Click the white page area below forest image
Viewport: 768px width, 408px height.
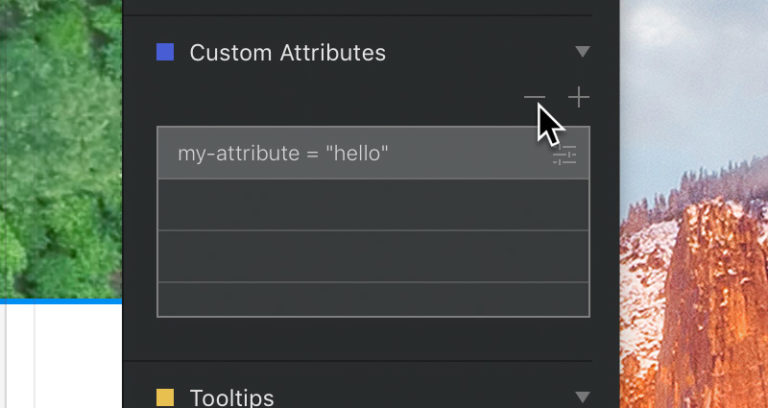(x=60, y=355)
